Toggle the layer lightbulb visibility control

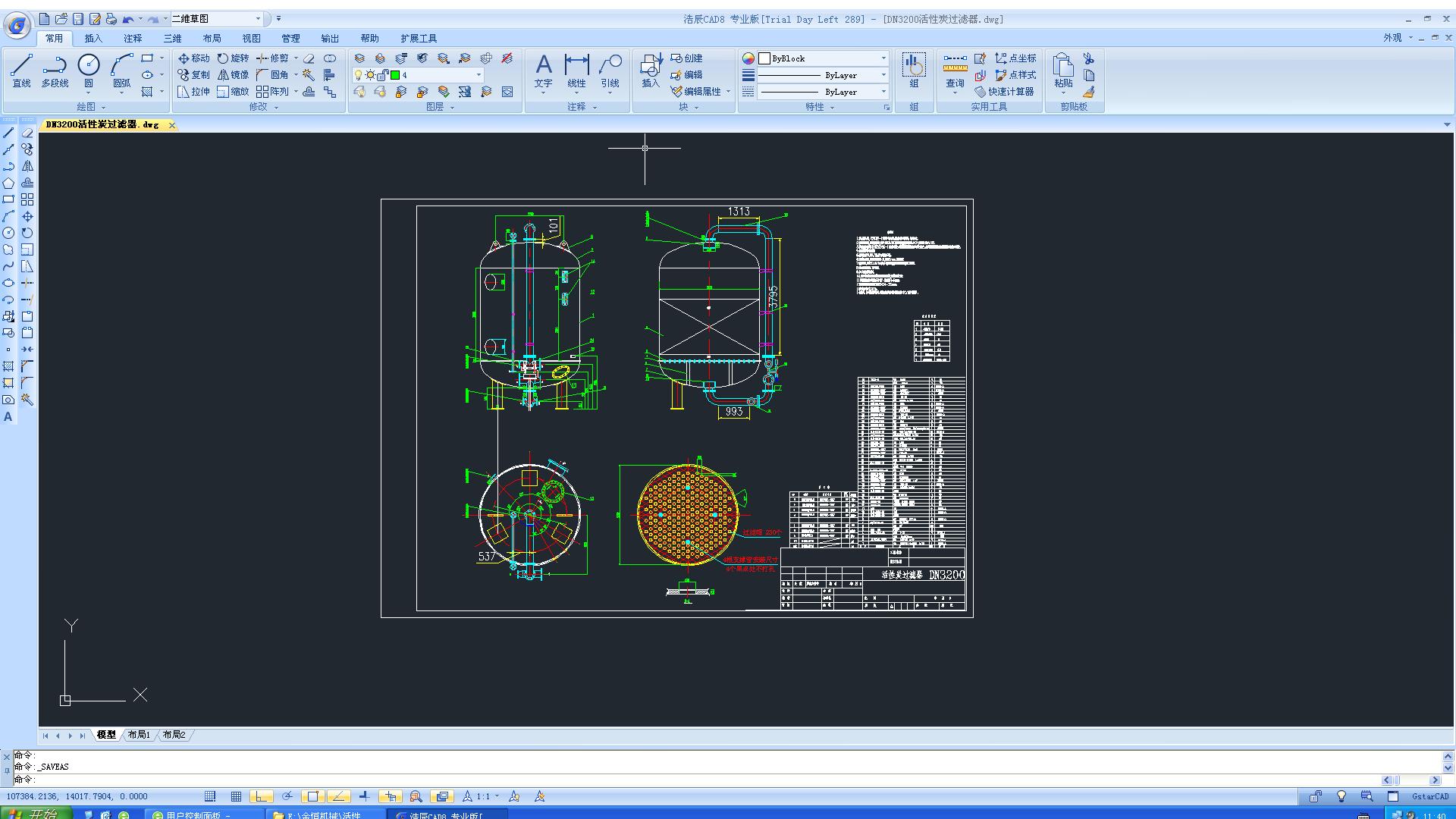point(359,76)
